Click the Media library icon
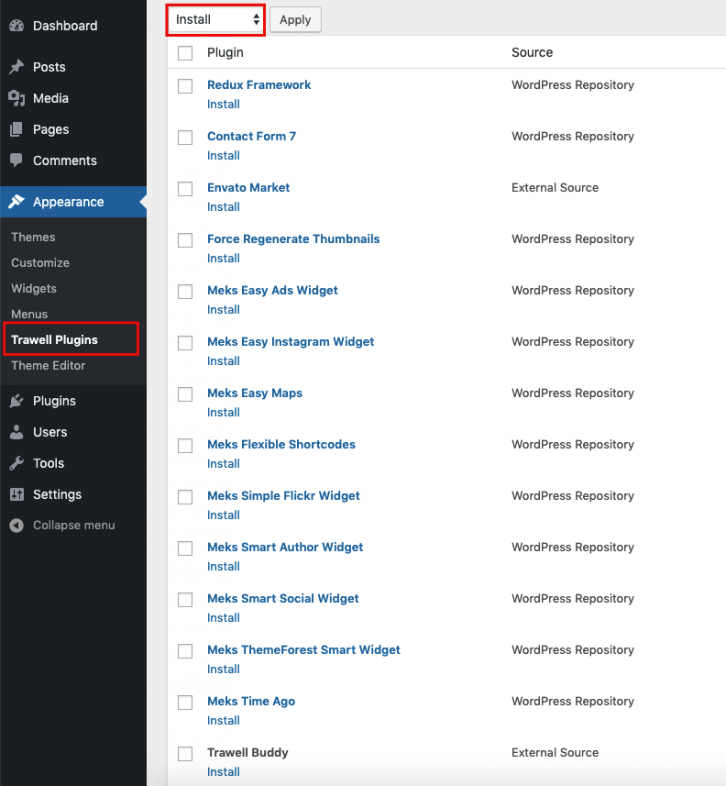 pos(16,98)
